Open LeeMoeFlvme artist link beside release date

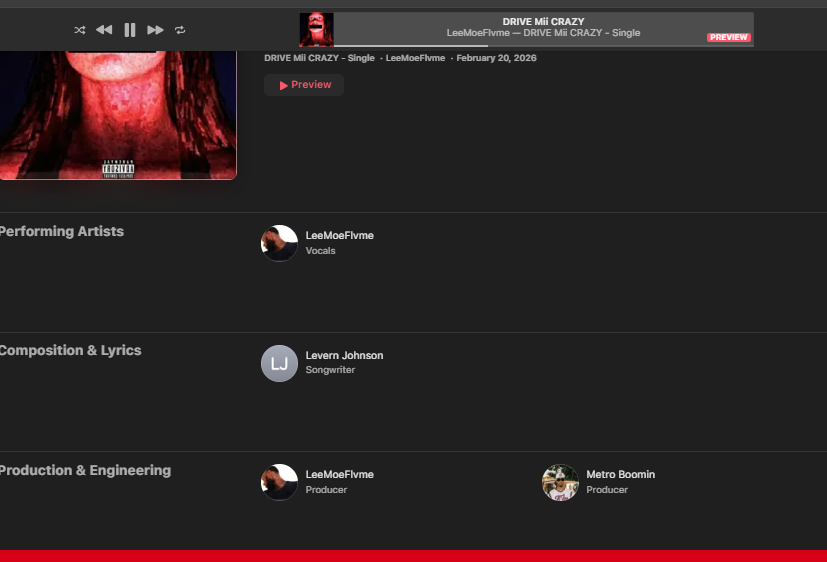(x=415, y=58)
